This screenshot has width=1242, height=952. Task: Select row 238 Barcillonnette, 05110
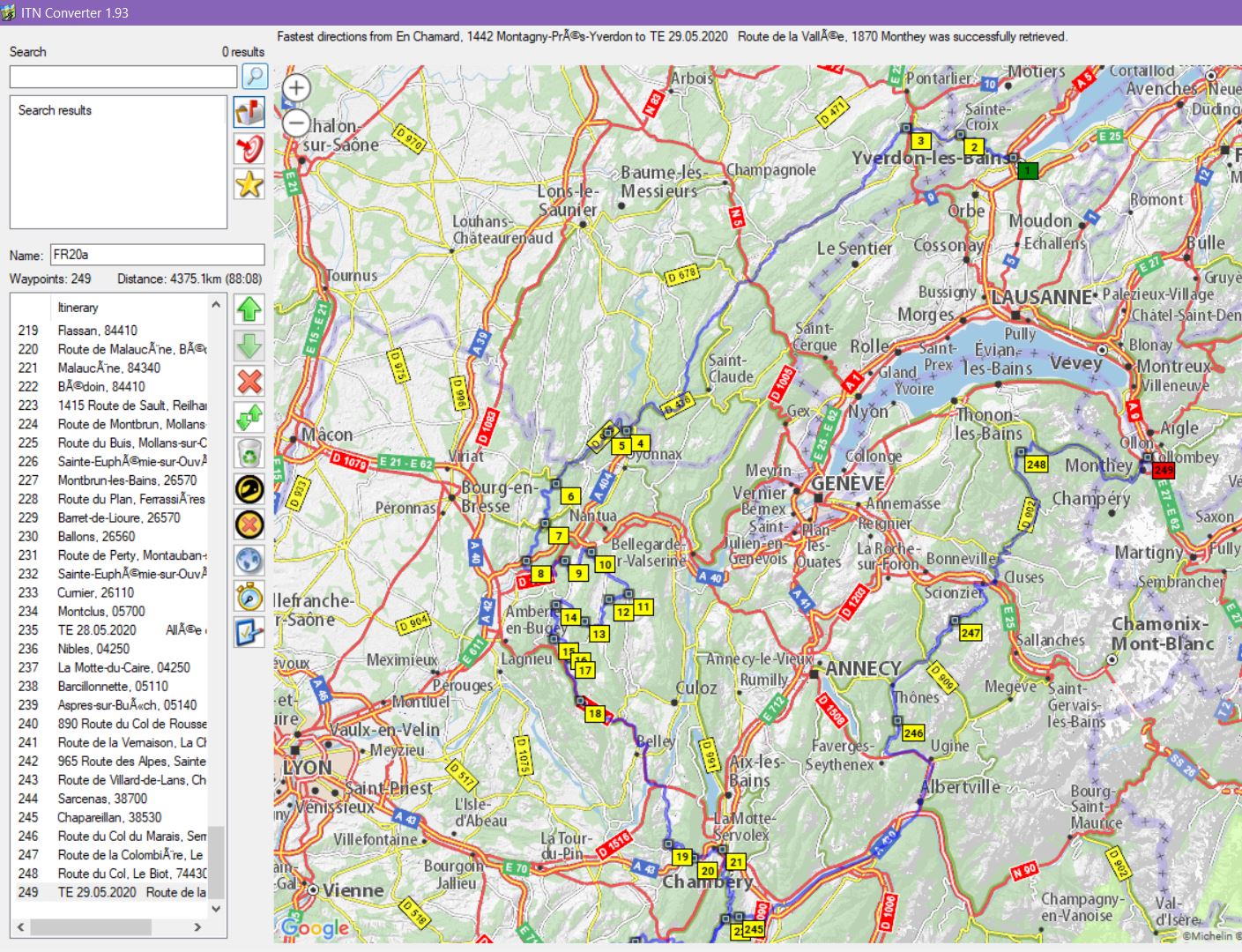[x=109, y=686]
